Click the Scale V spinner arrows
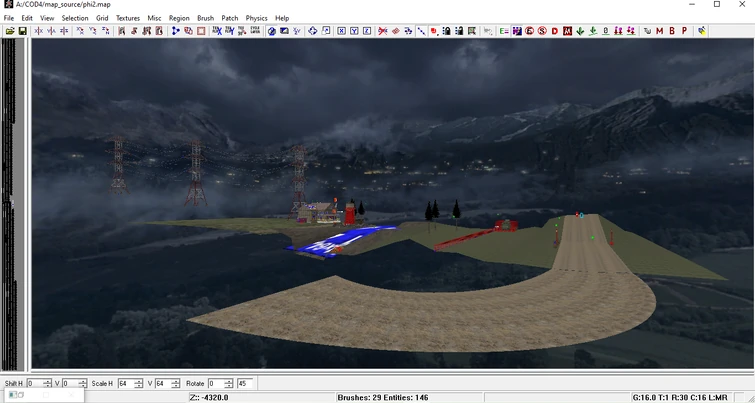This screenshot has width=755, height=403. click(175, 383)
